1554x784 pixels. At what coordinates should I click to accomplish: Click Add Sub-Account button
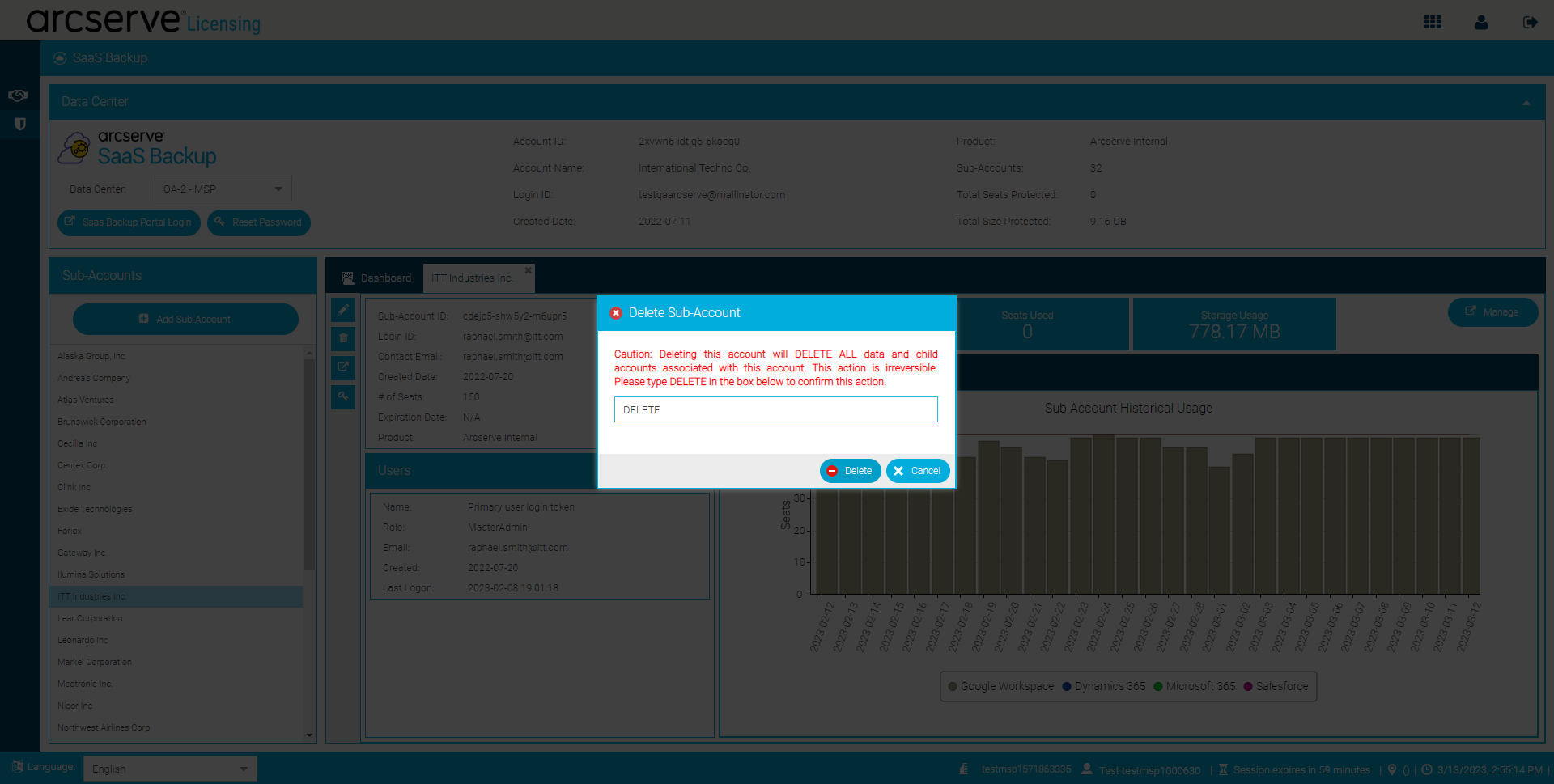click(185, 319)
